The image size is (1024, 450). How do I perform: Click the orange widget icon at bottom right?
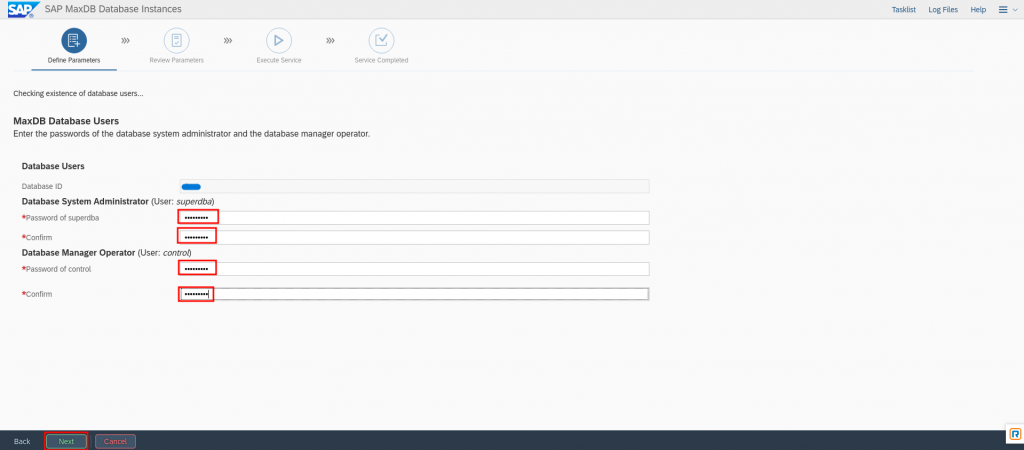(1014, 434)
